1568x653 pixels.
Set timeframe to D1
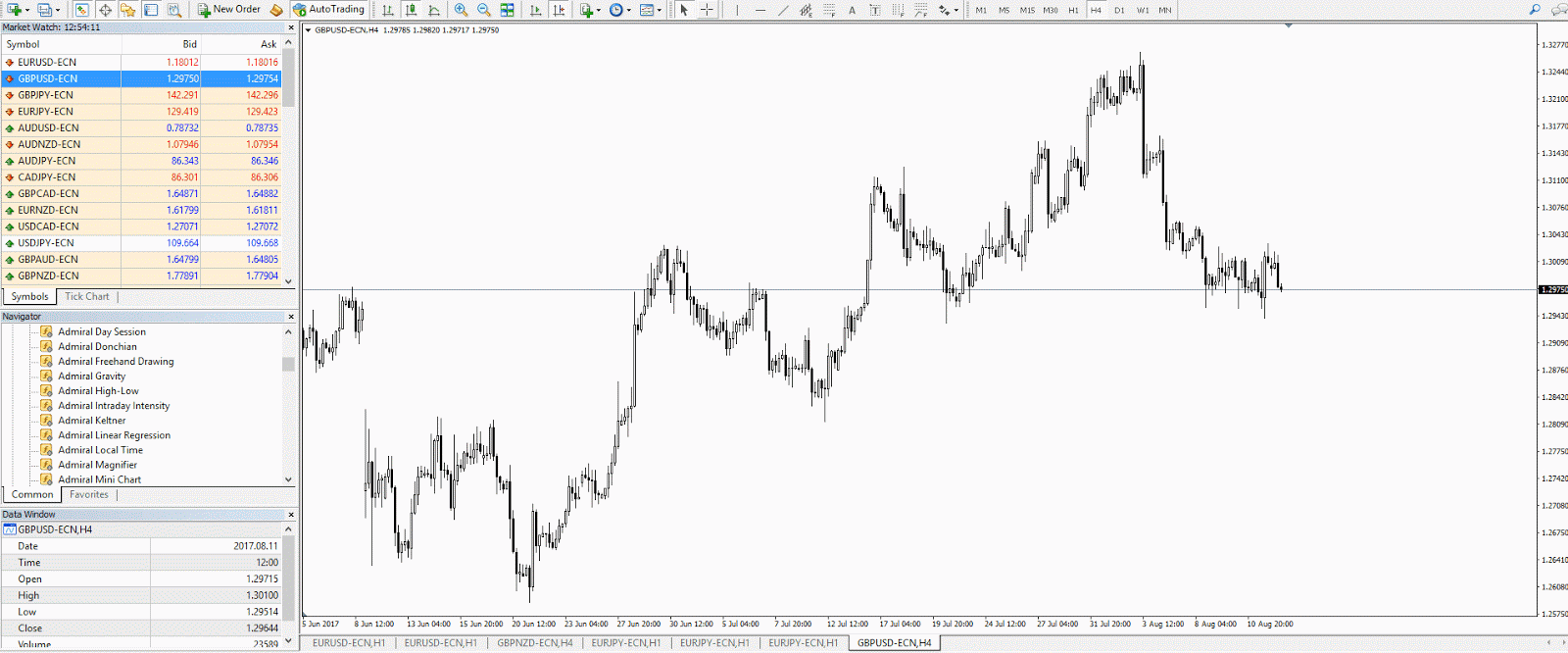point(1119,10)
